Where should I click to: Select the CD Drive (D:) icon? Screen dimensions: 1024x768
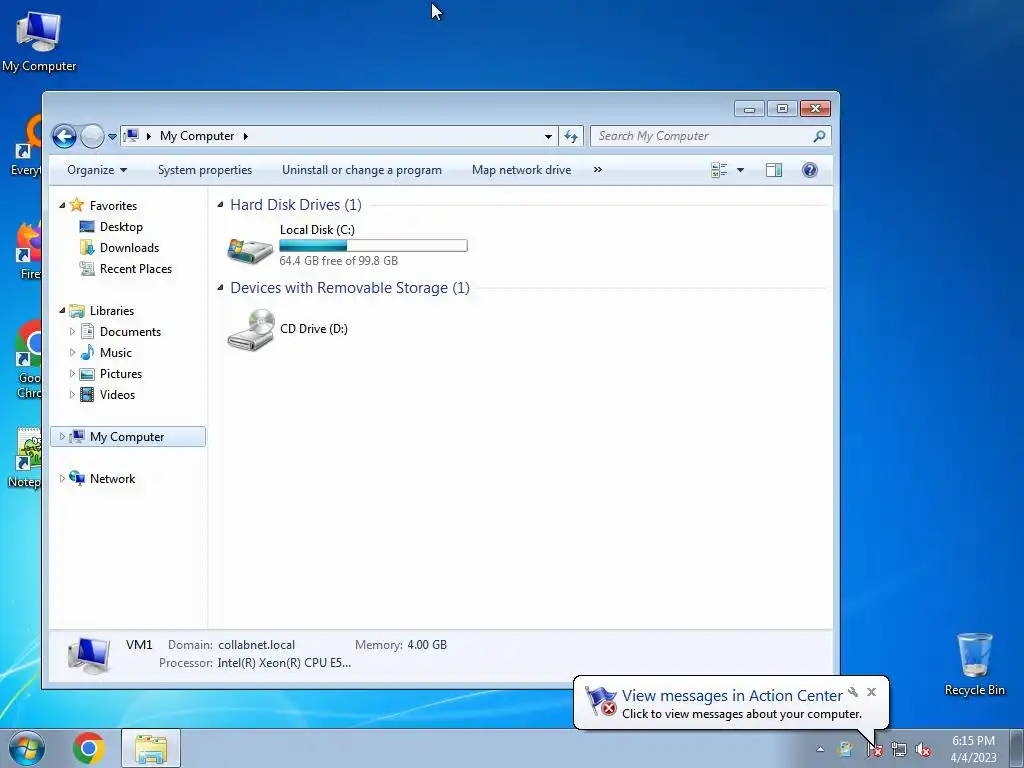251,329
